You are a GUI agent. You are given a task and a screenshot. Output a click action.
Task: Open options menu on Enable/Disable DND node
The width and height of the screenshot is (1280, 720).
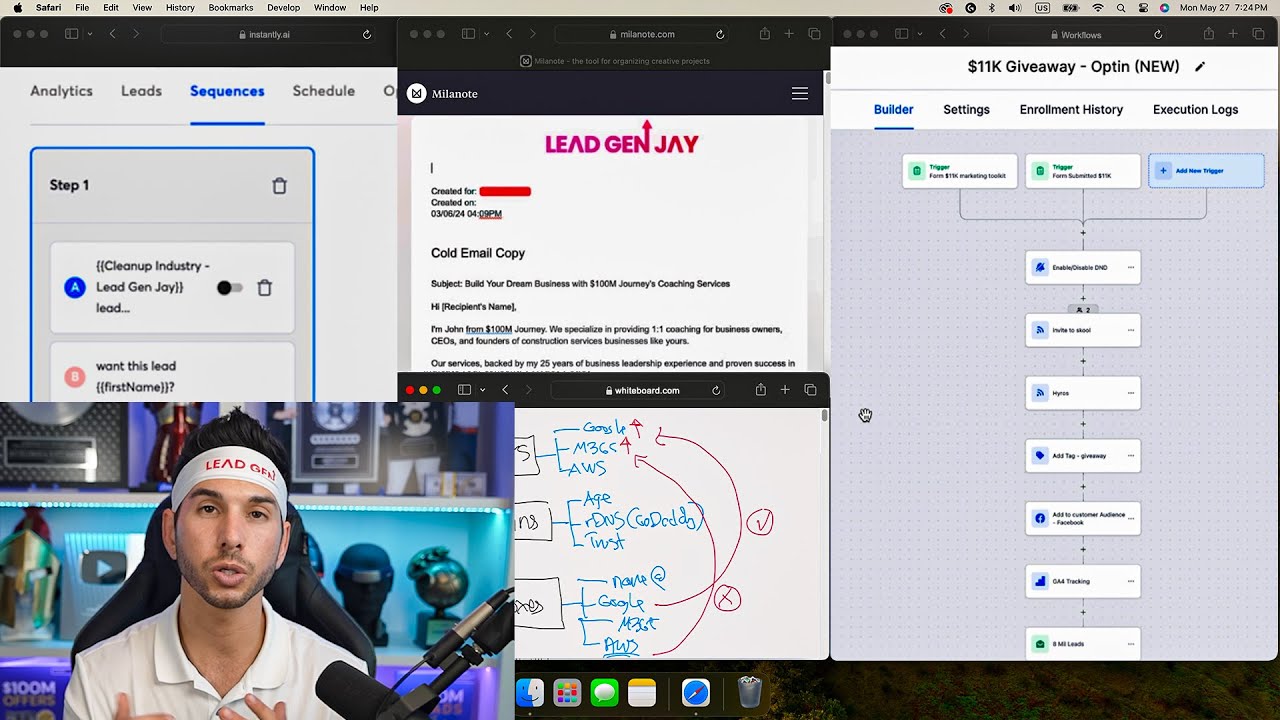(x=1131, y=268)
